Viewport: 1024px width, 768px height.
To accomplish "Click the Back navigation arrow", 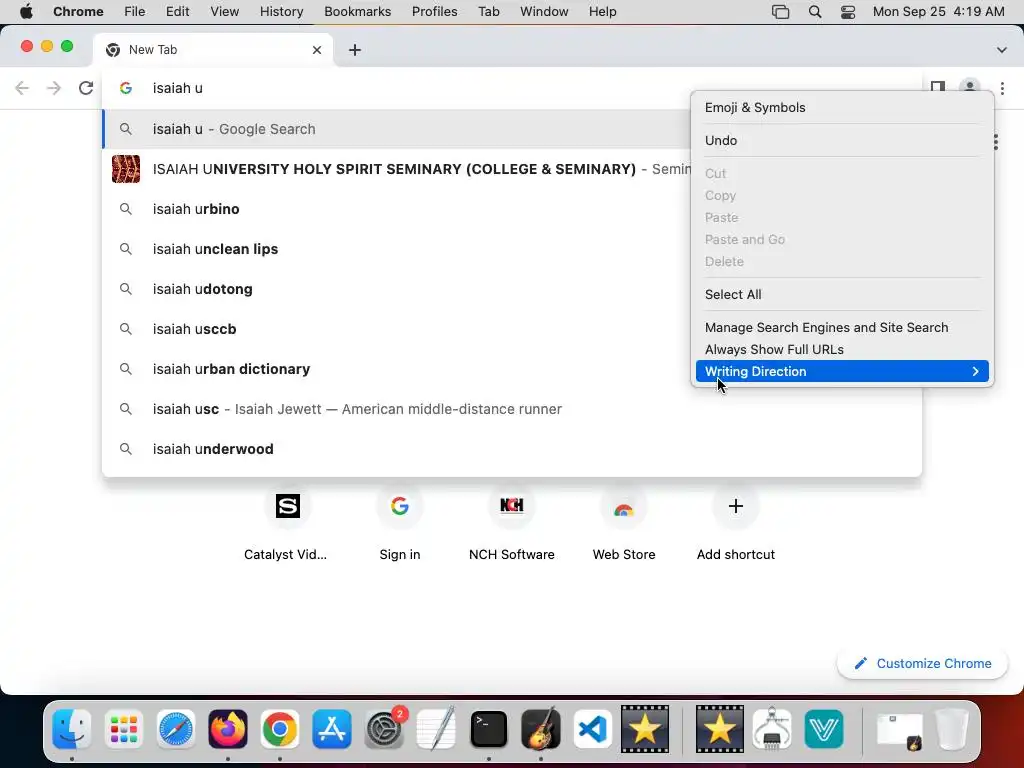I will (22, 88).
